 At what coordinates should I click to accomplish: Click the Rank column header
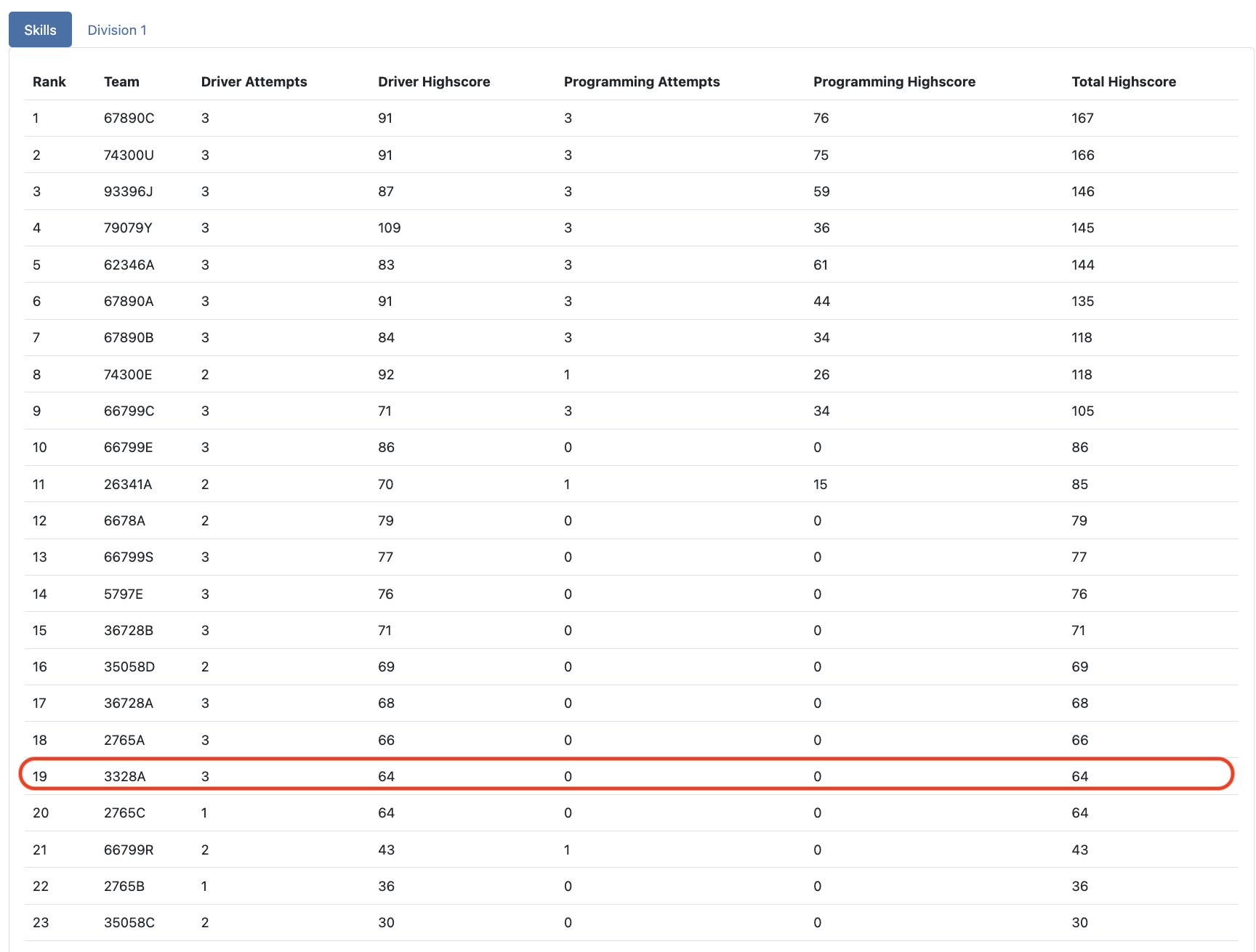click(49, 81)
